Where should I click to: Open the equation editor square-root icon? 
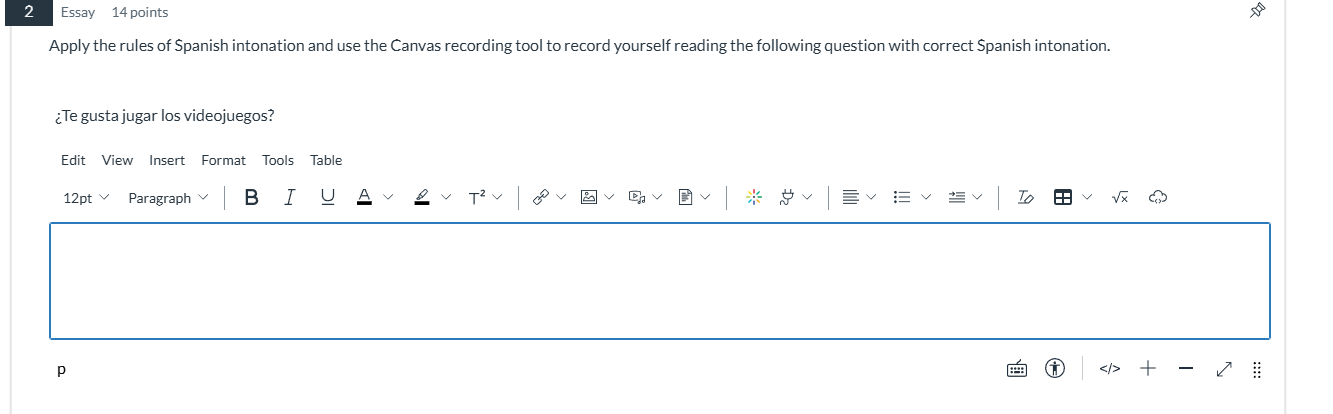(1121, 198)
